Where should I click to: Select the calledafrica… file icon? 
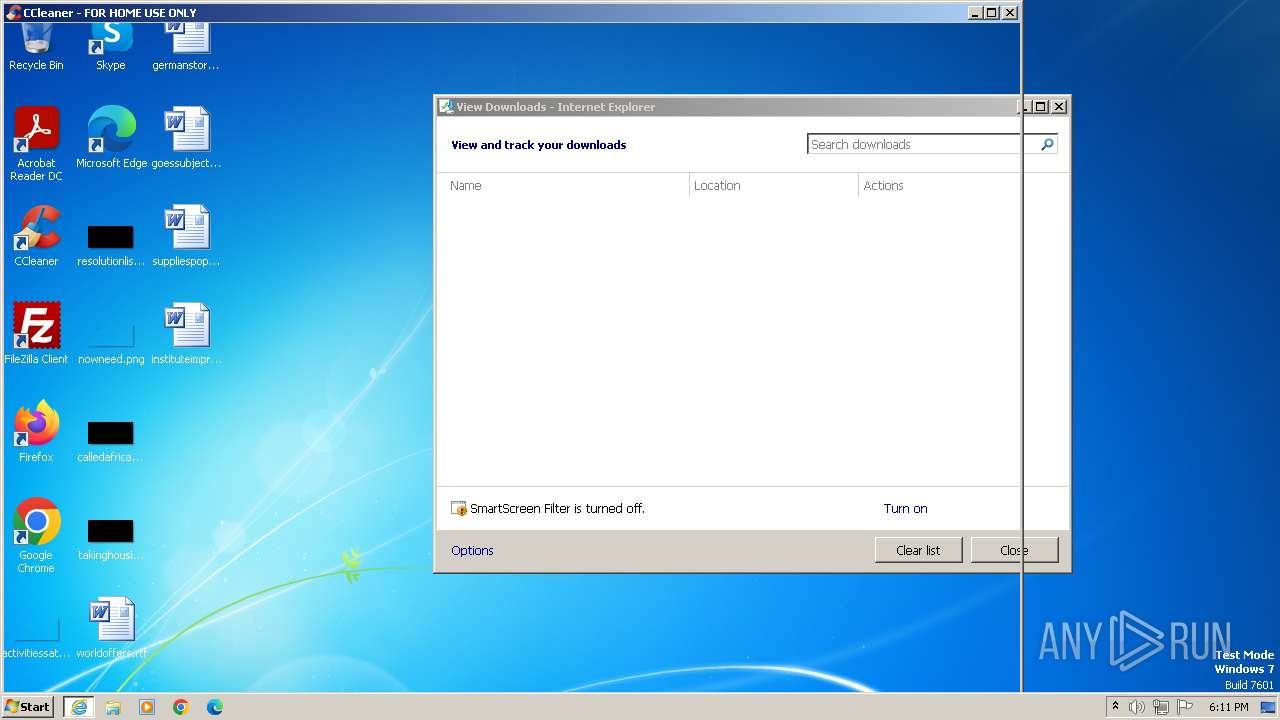[111, 439]
